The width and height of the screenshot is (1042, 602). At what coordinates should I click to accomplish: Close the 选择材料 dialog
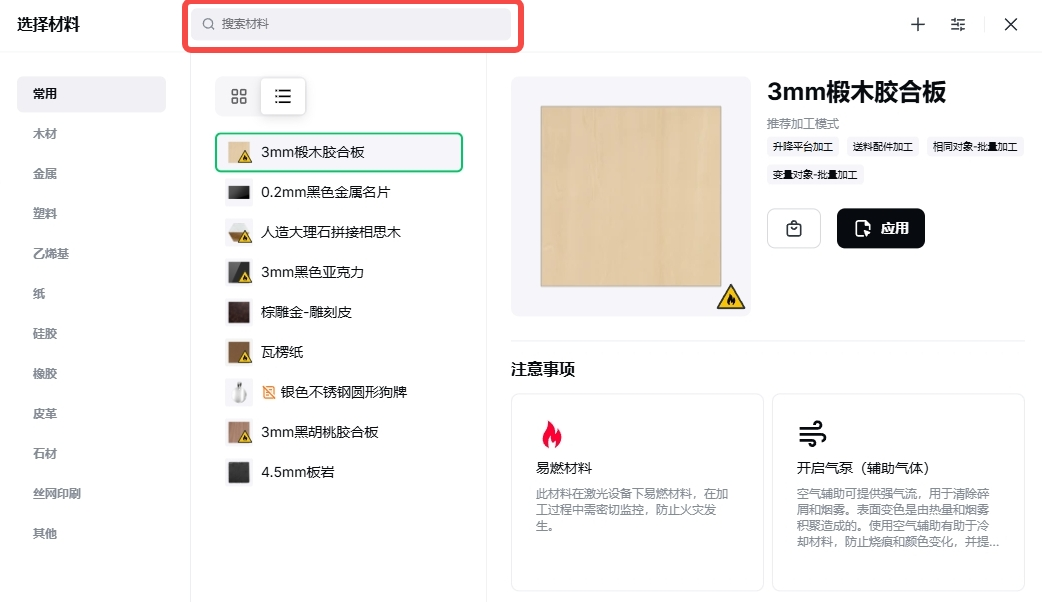tap(1011, 25)
